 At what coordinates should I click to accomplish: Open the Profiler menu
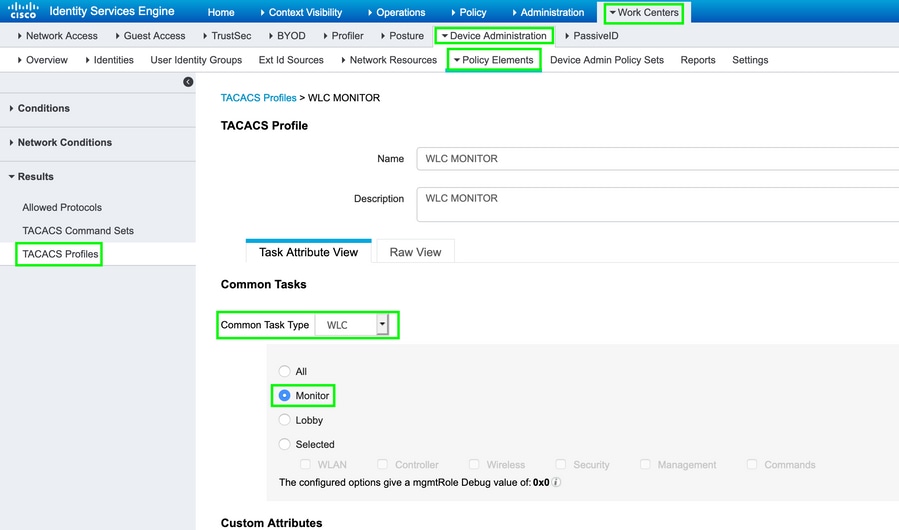pyautogui.click(x=343, y=36)
